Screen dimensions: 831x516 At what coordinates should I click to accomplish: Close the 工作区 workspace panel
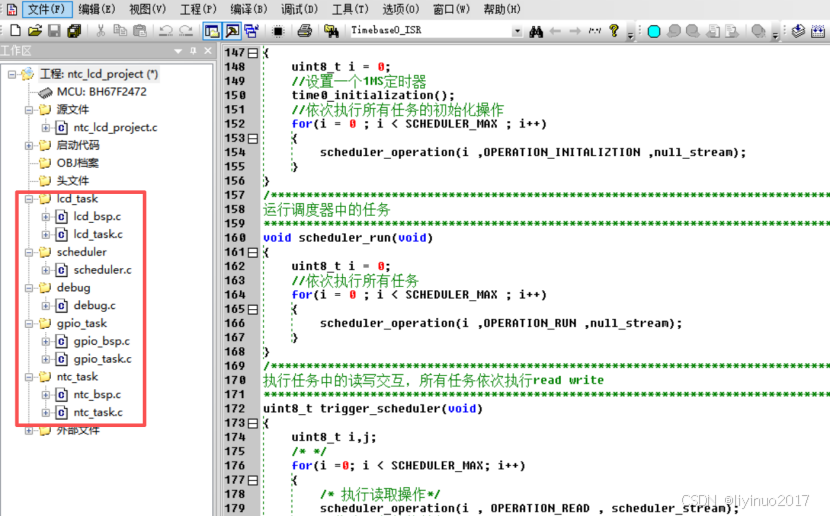tap(208, 51)
